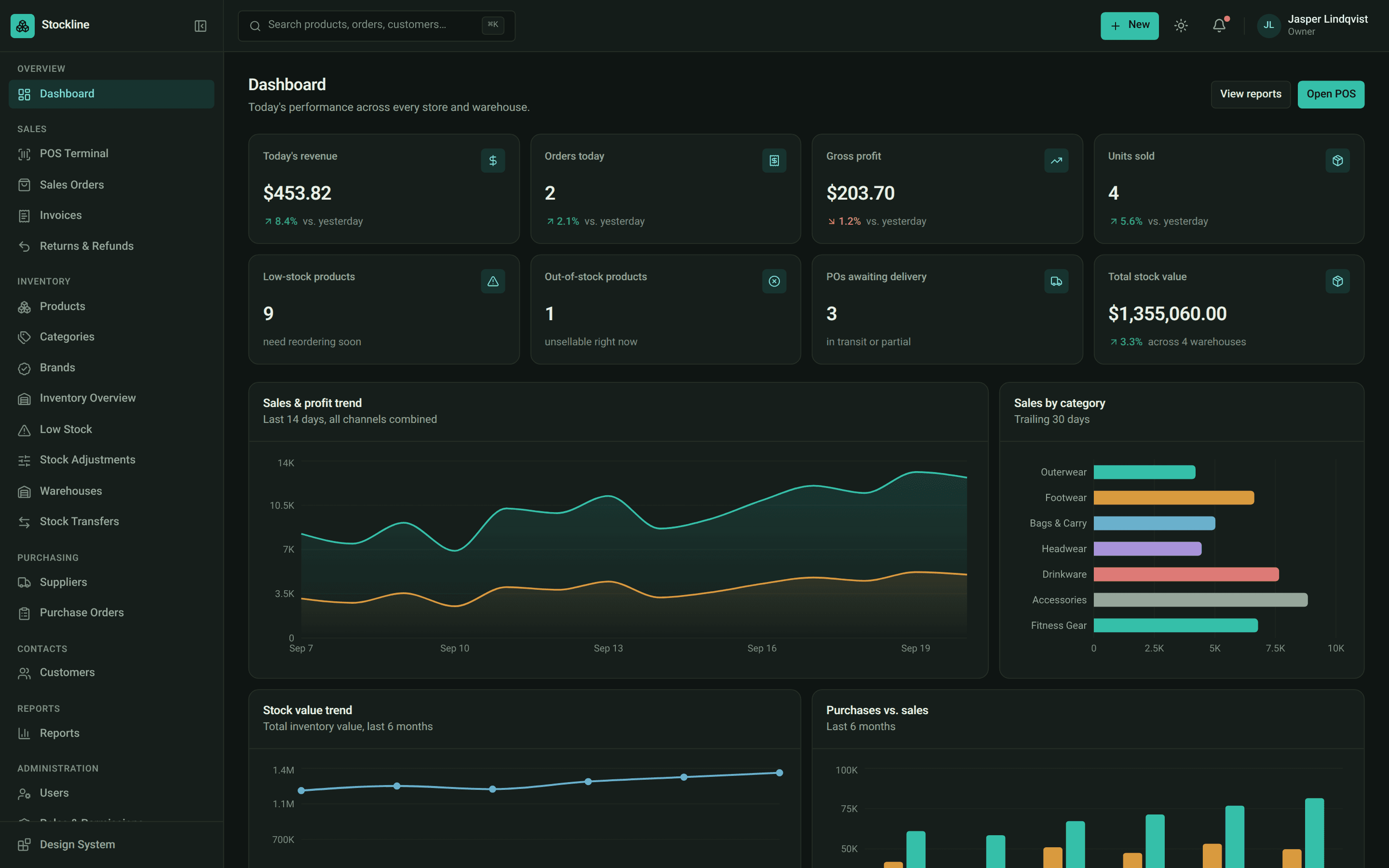Image resolution: width=1389 pixels, height=868 pixels.
Task: Open Customers in Contacts
Action: pyautogui.click(x=111, y=673)
